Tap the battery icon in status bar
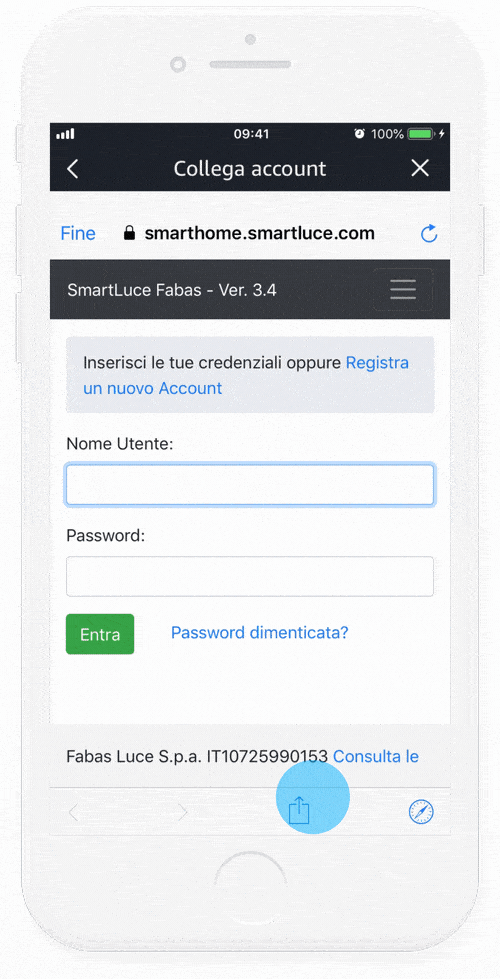This screenshot has height=979, width=500. click(x=422, y=134)
